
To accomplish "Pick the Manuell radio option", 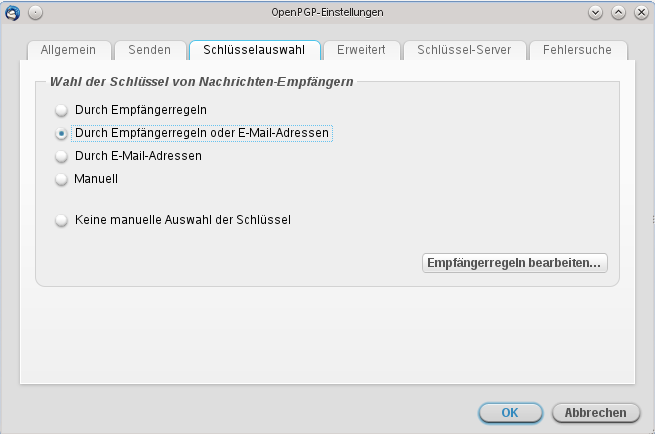I will pyautogui.click(x=62, y=179).
